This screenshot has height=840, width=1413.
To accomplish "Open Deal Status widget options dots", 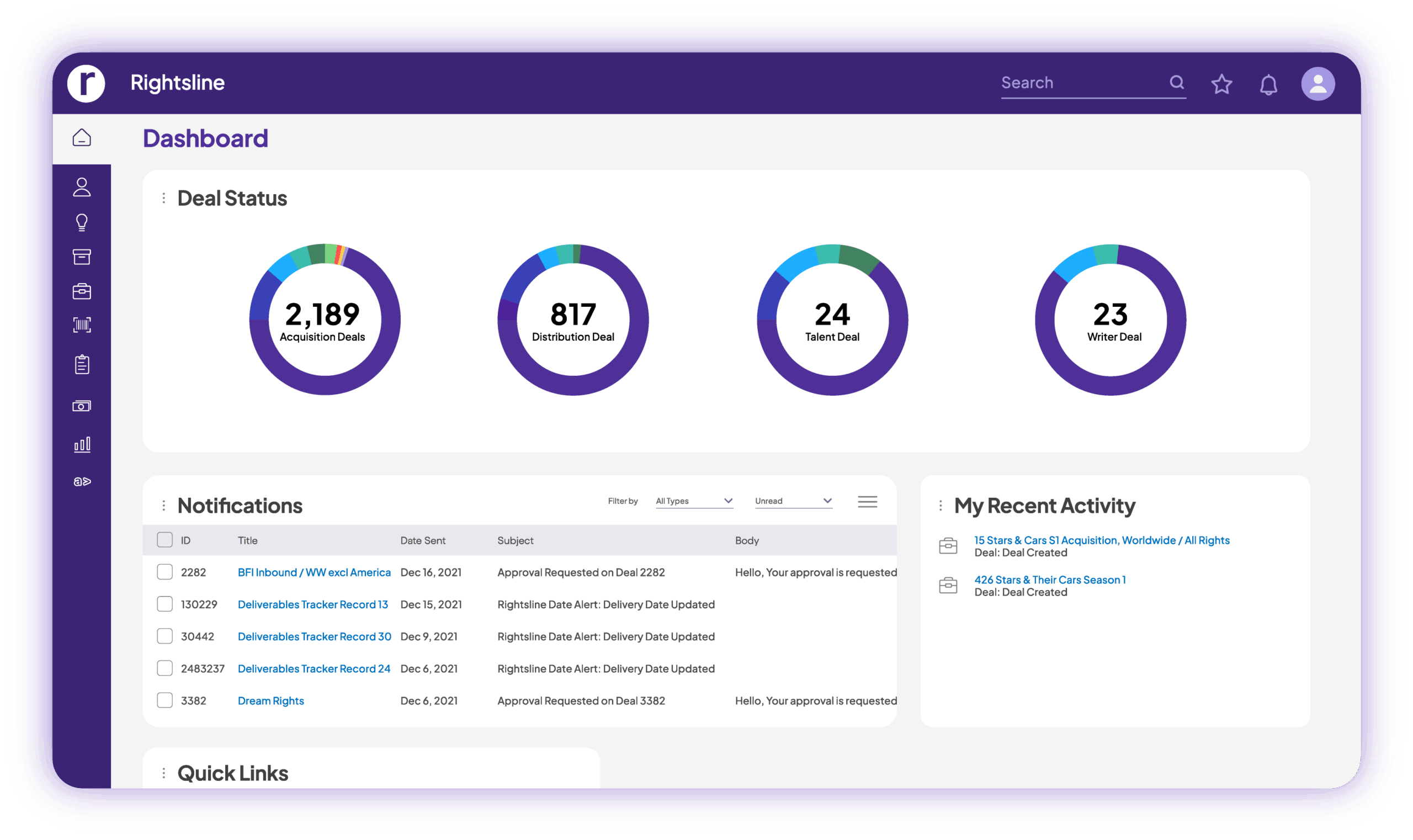I will coord(163,198).
